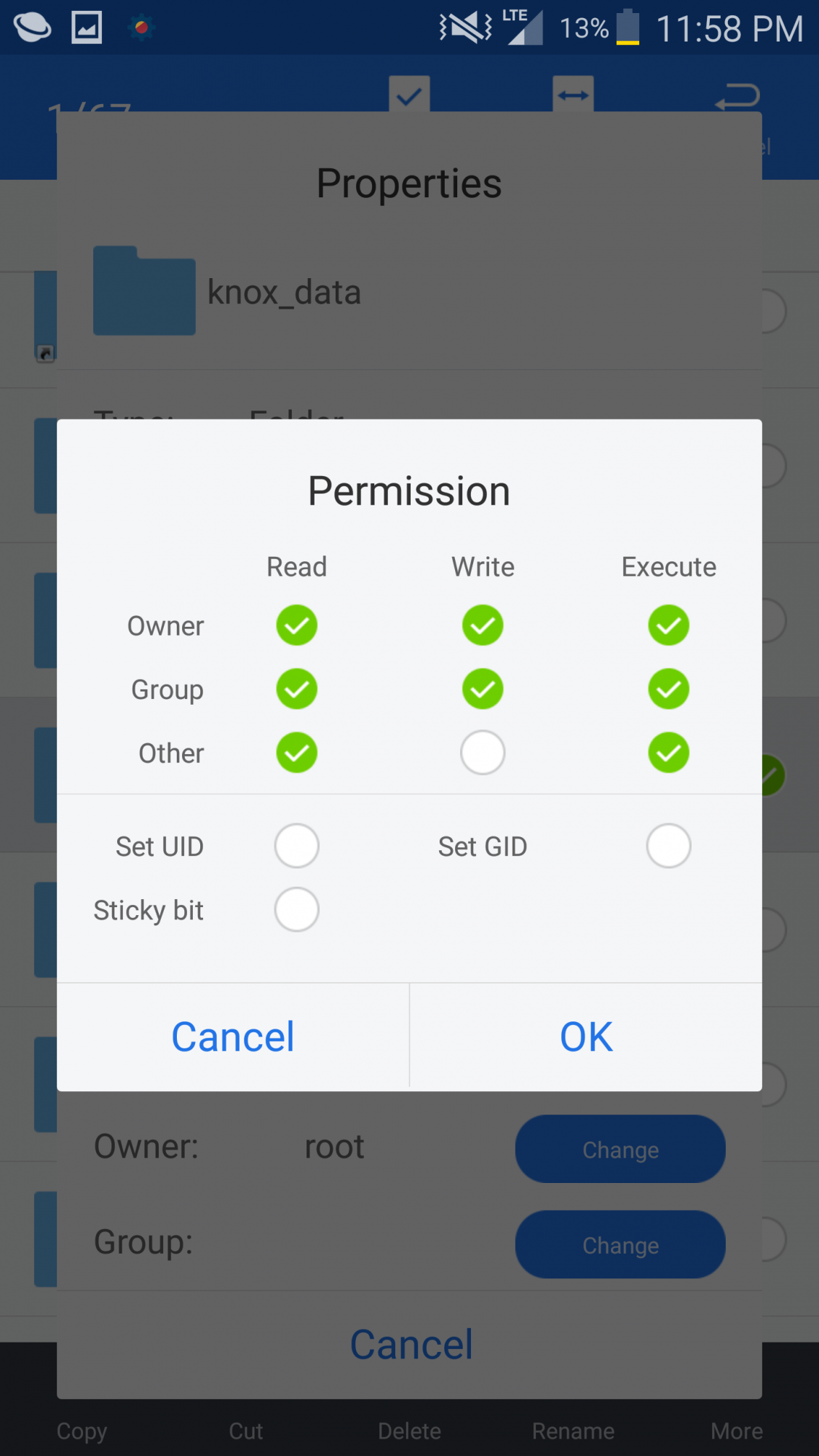
Task: Uncheck Owner Read permission
Action: pyautogui.click(x=296, y=625)
